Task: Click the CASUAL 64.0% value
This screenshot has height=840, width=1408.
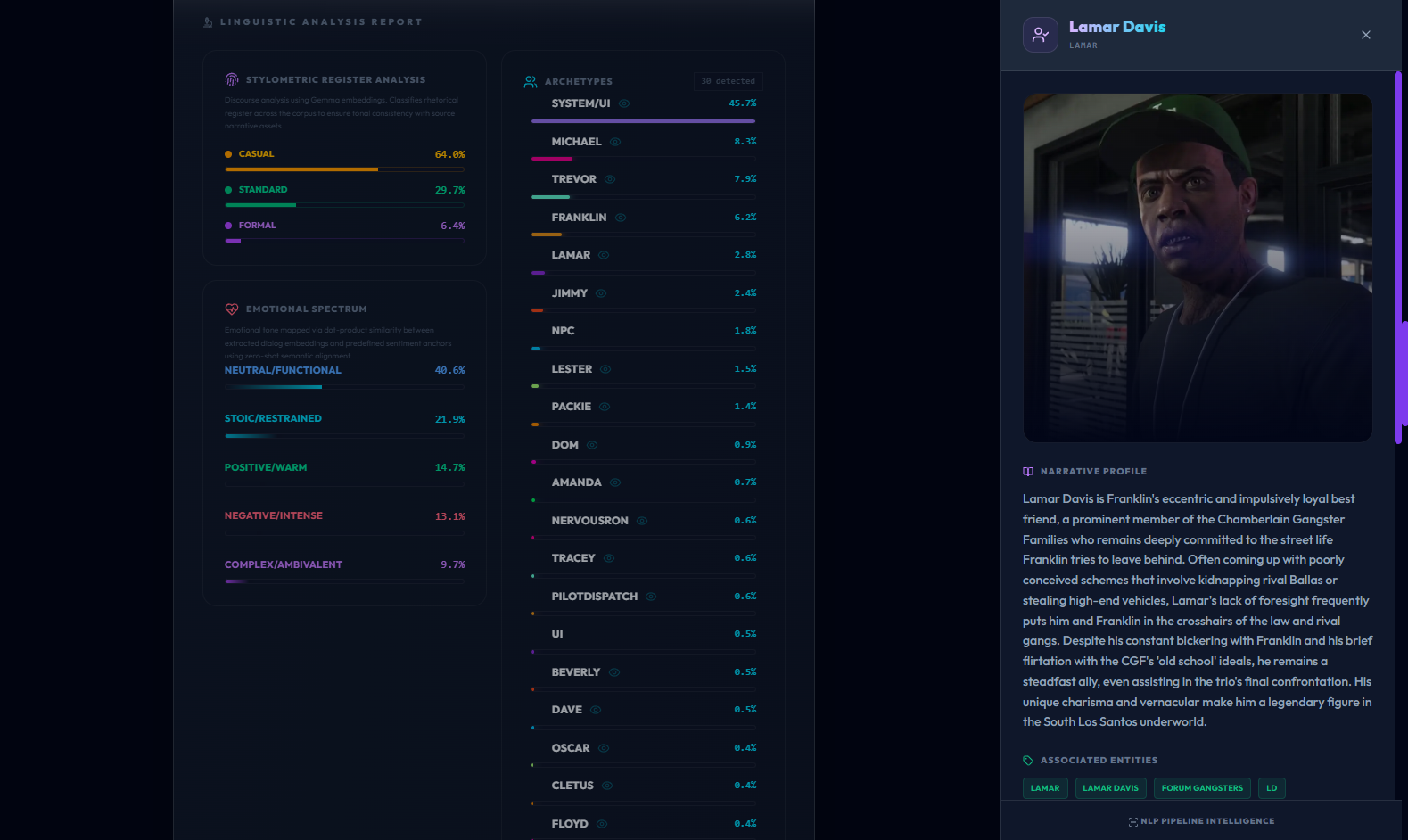Action: point(449,154)
